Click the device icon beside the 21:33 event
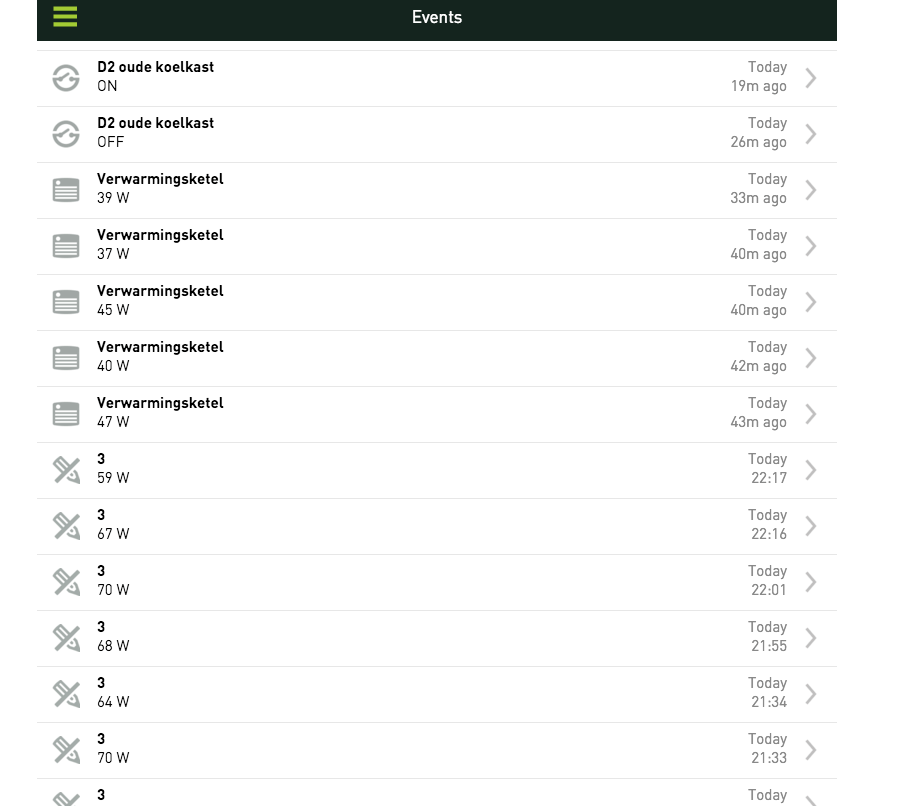The image size is (914, 806). click(66, 750)
